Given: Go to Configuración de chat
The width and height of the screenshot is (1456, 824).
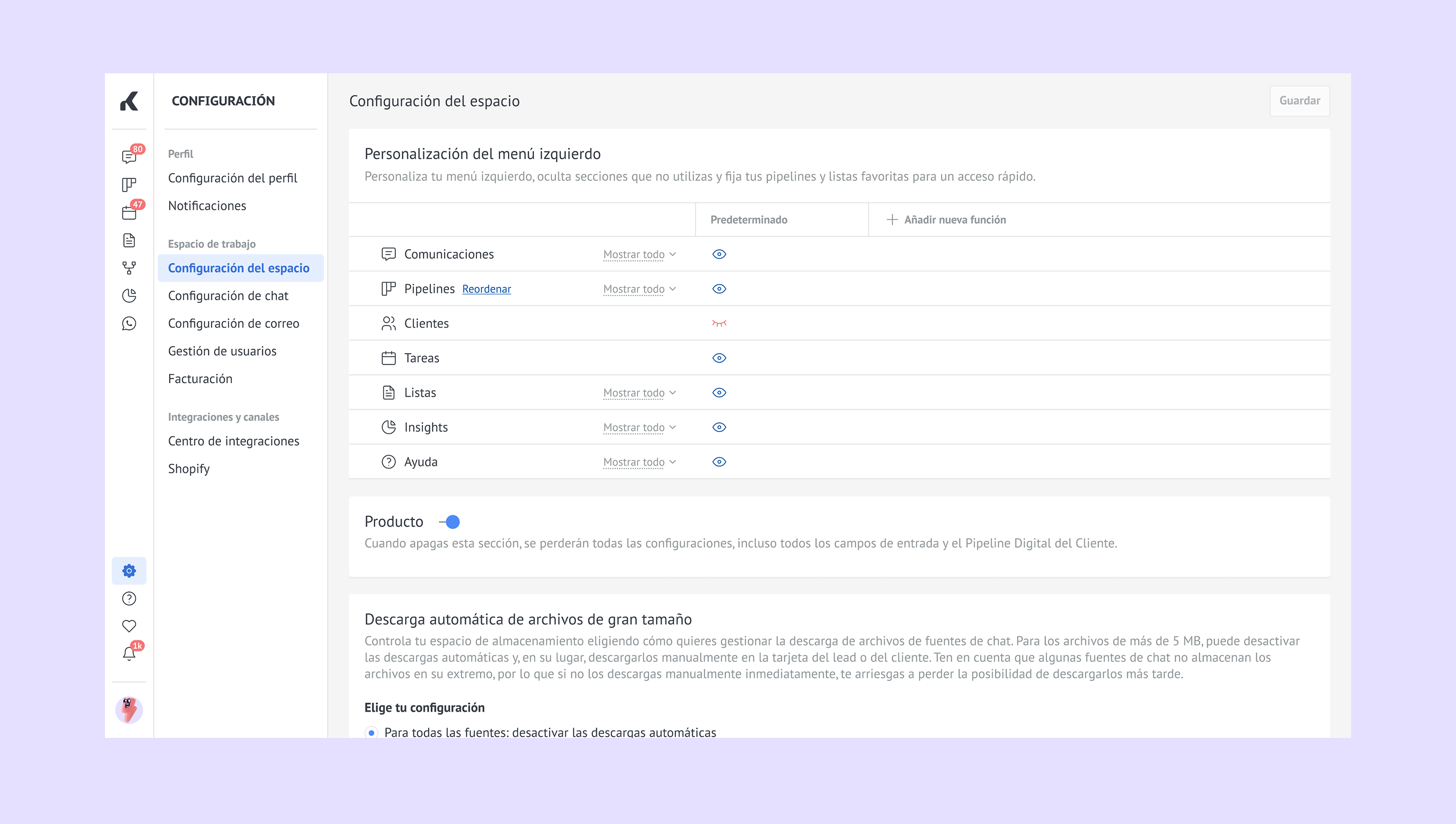Looking at the screenshot, I should (228, 295).
